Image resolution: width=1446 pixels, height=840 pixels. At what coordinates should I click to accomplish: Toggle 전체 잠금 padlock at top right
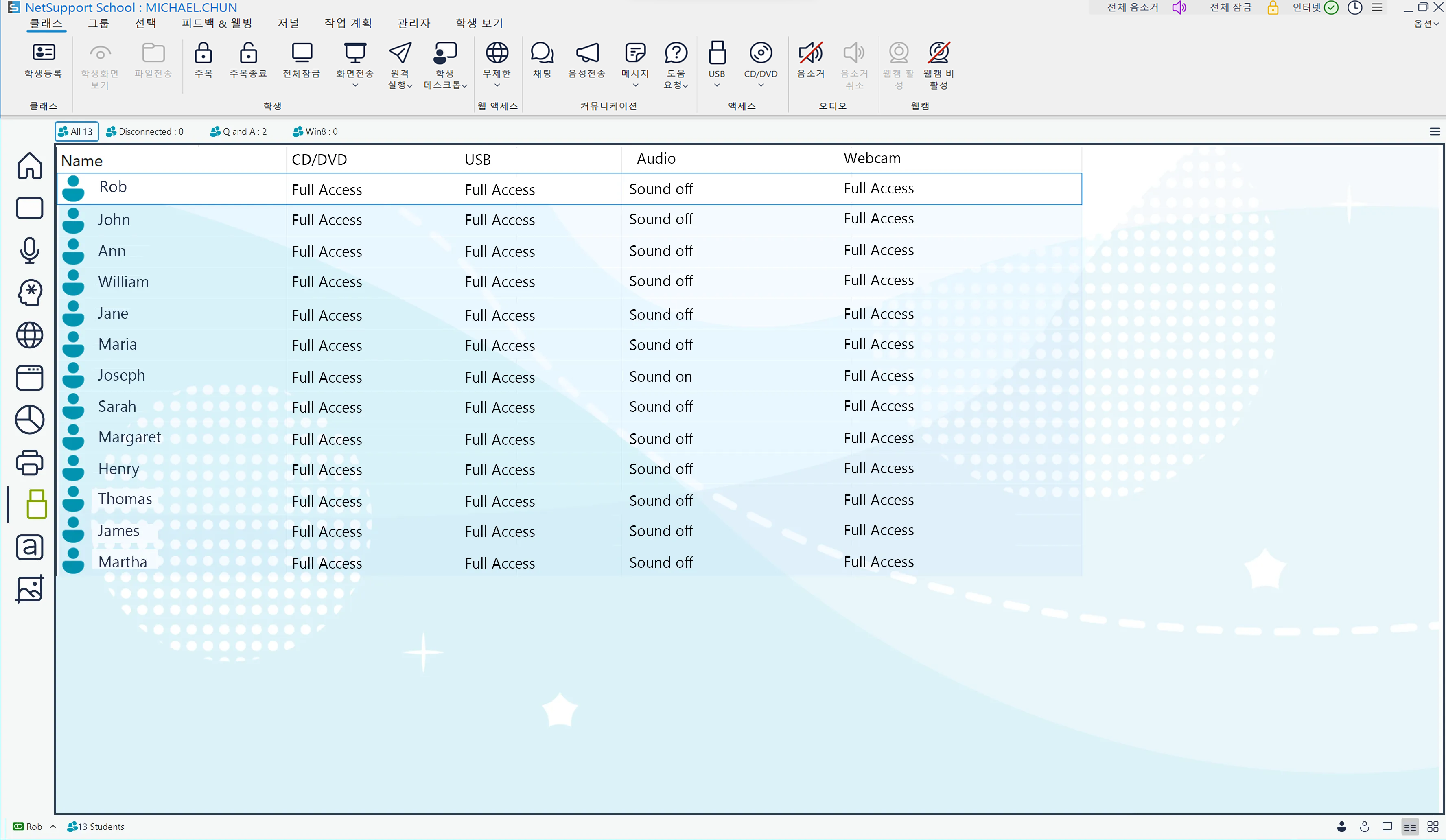pyautogui.click(x=1272, y=7)
